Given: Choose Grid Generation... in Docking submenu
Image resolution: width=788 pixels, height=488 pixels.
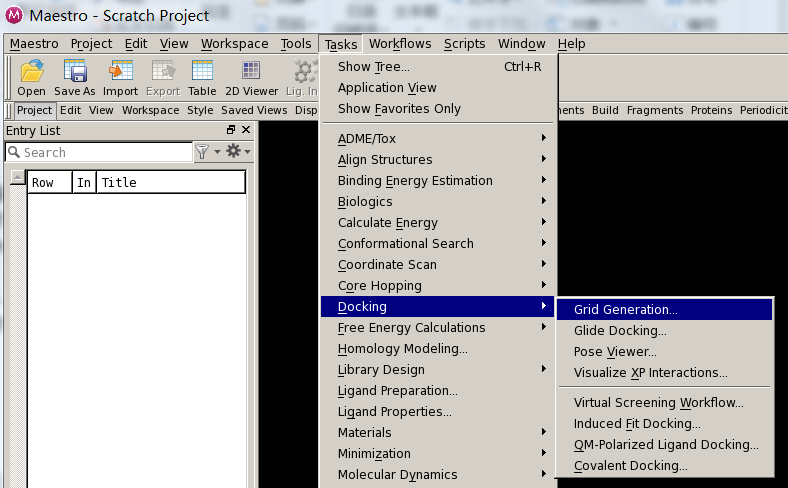Looking at the screenshot, I should click(664, 310).
